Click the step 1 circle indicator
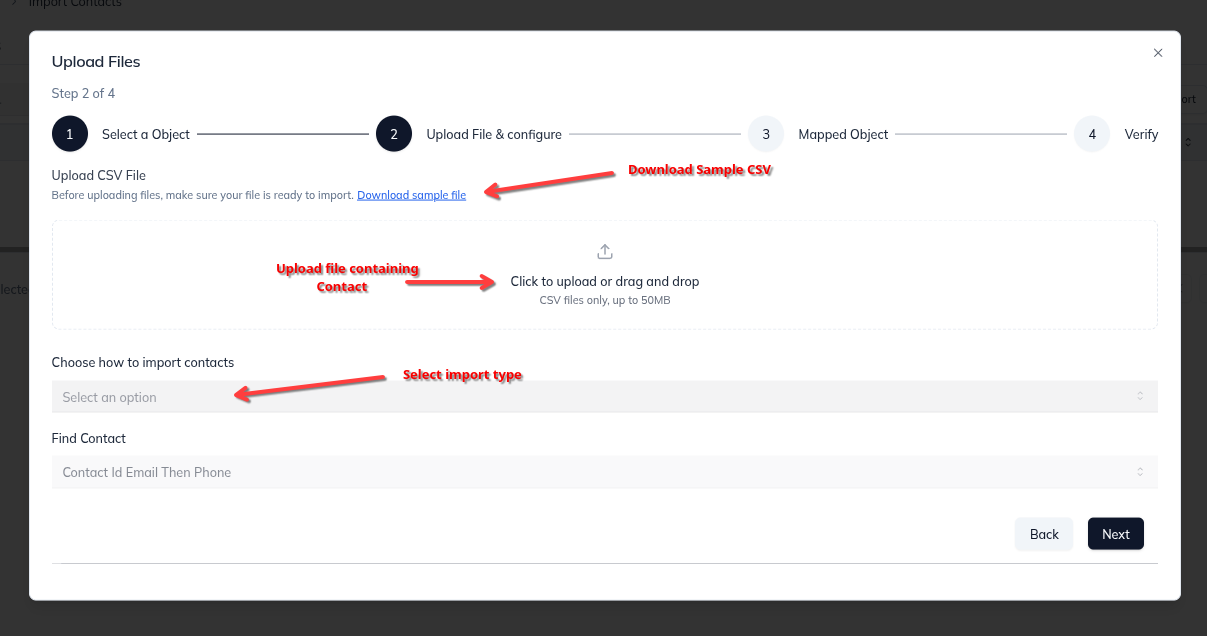The image size is (1207, 636). [x=70, y=134]
